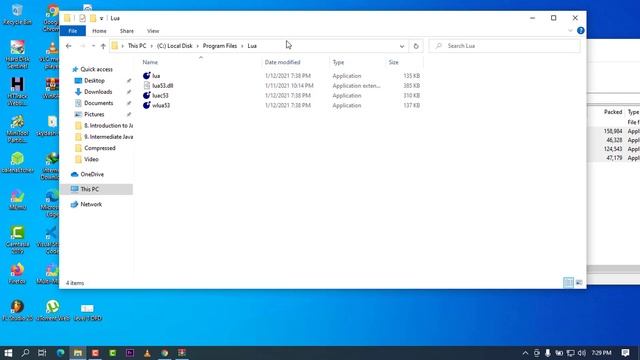Click the File Explorer taskbar icon
The image size is (640, 360).
78,353
